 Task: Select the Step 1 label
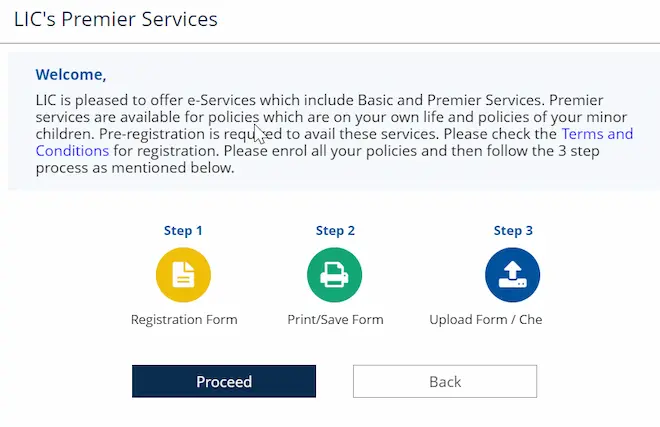point(183,230)
